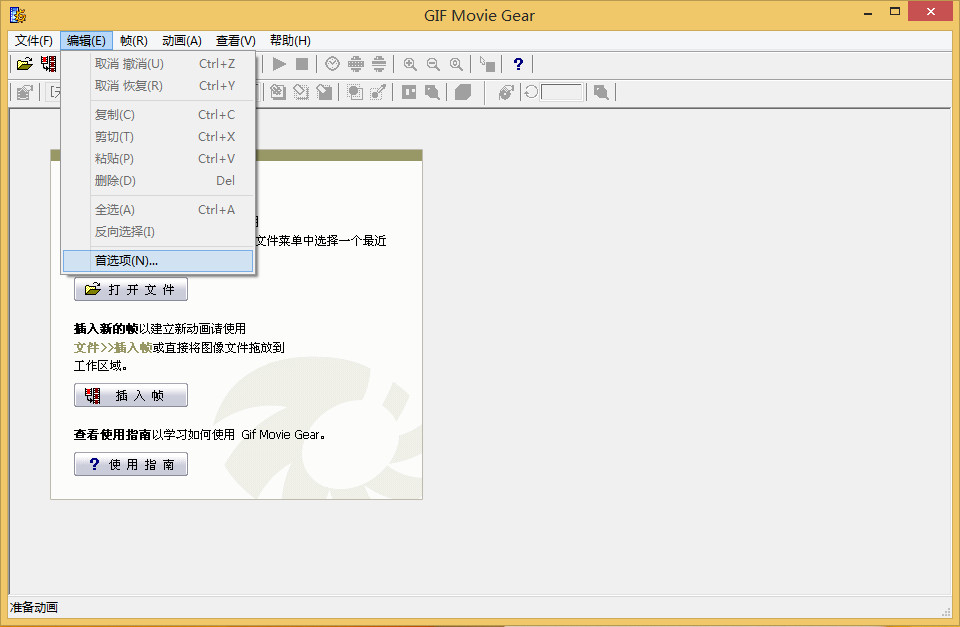Click the icon immediately right of the clock icon
This screenshot has height=627, width=960.
point(356,64)
